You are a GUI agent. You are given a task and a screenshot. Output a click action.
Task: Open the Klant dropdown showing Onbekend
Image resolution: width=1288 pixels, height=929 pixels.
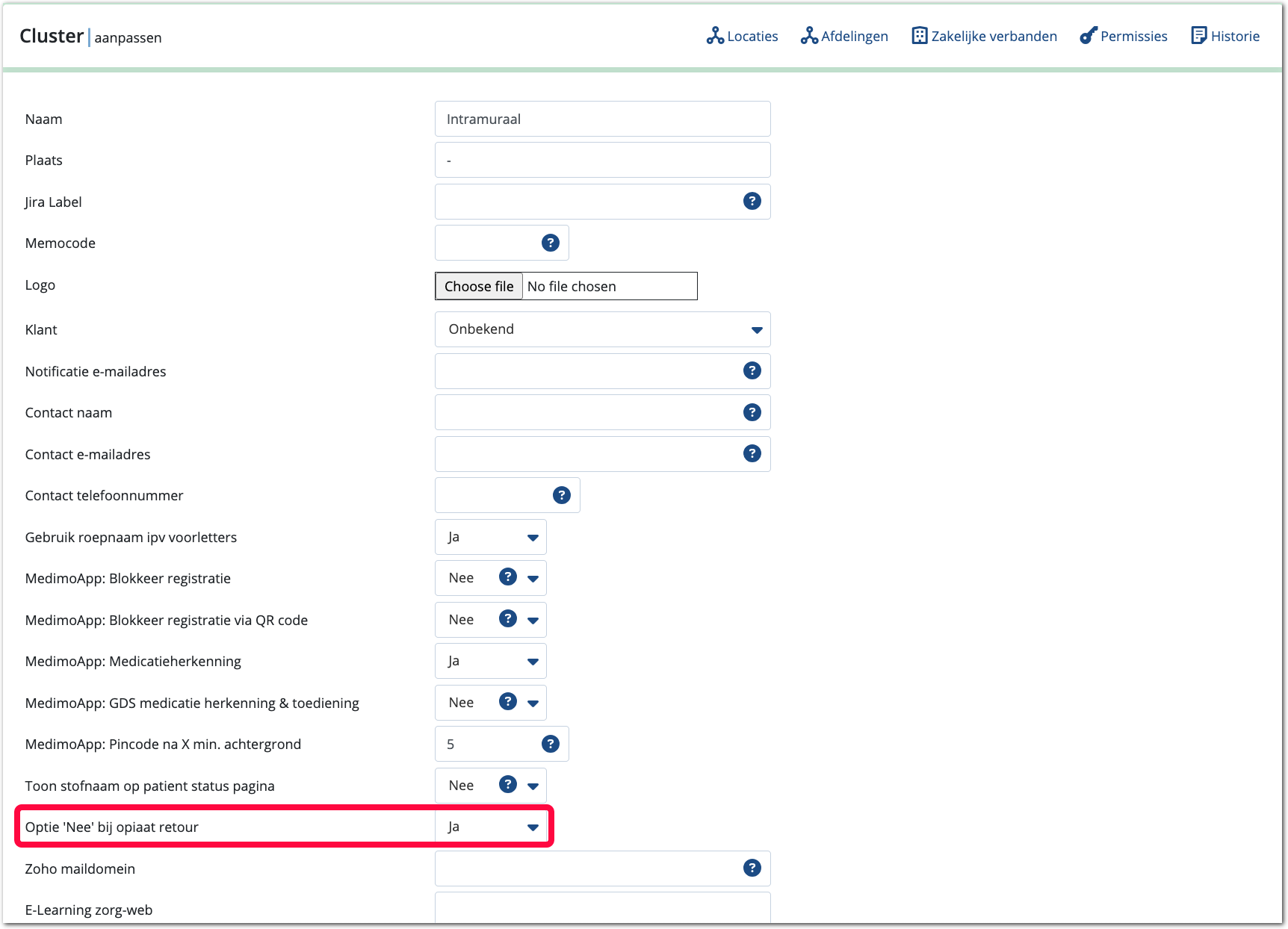[x=602, y=329]
